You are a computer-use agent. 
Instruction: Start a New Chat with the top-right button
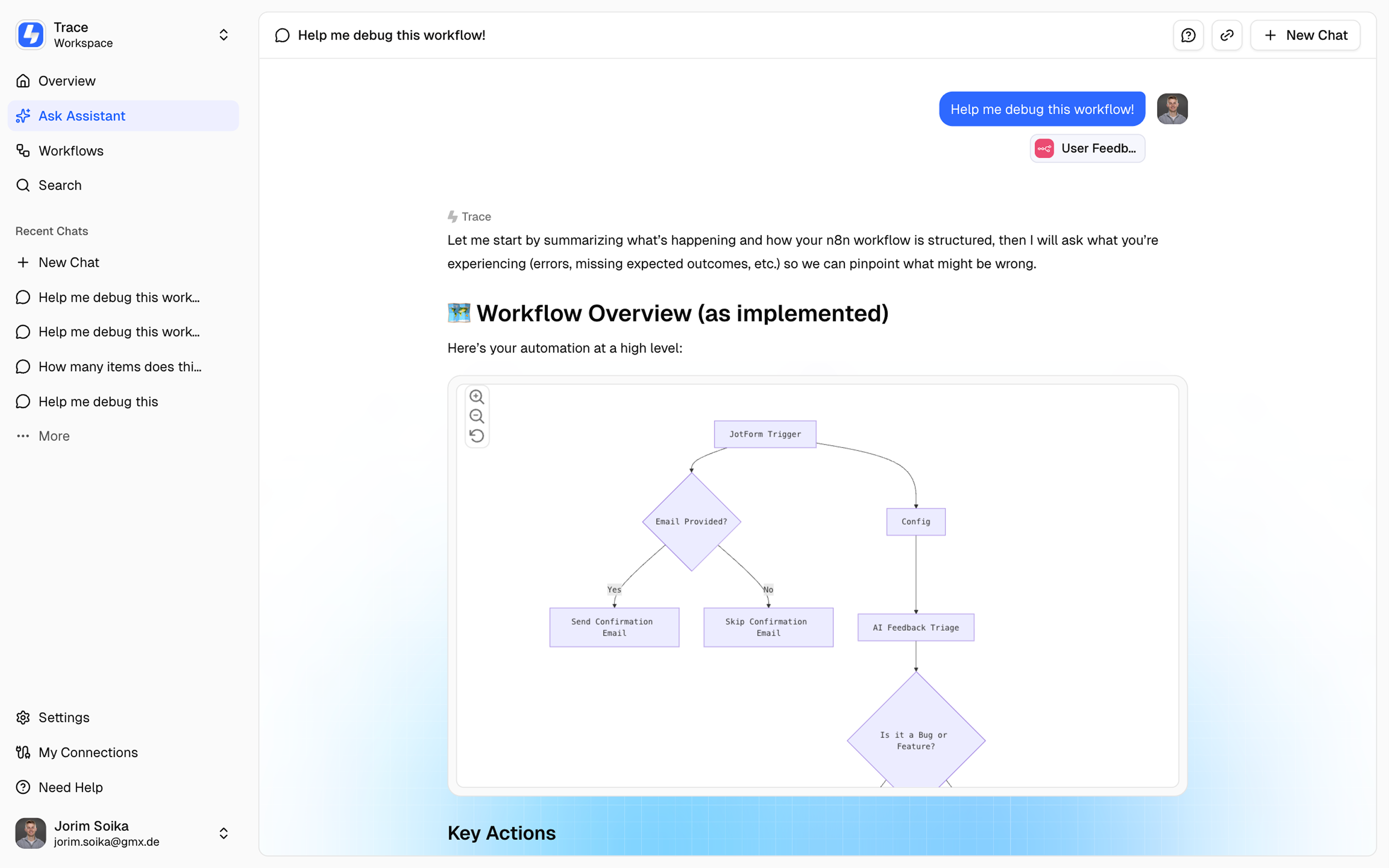(1305, 35)
